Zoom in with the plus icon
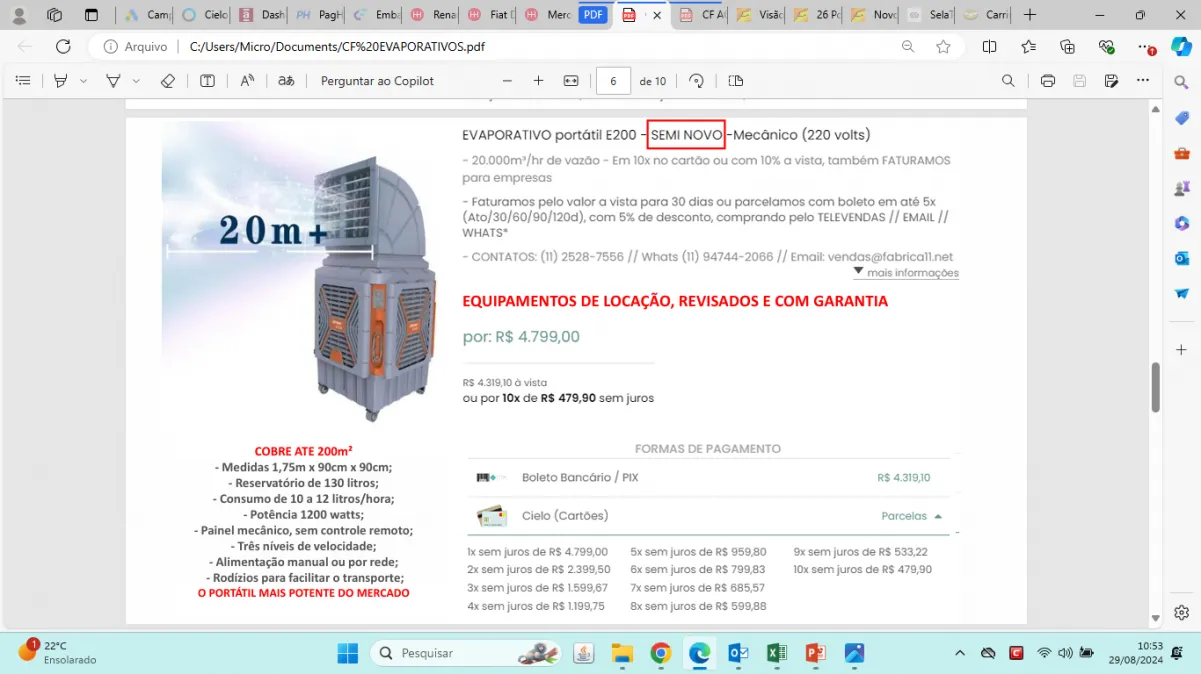Viewport: 1201px width, 674px height. 538,81
